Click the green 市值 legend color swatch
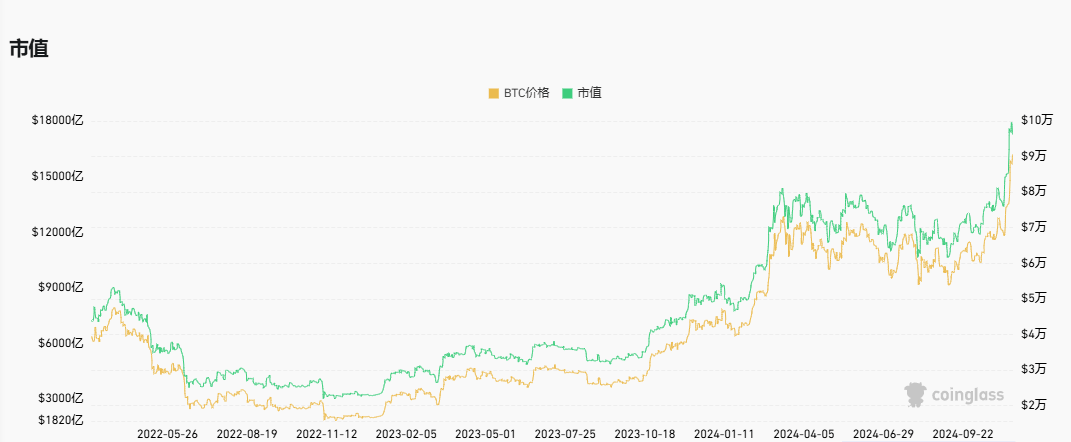 567,93
